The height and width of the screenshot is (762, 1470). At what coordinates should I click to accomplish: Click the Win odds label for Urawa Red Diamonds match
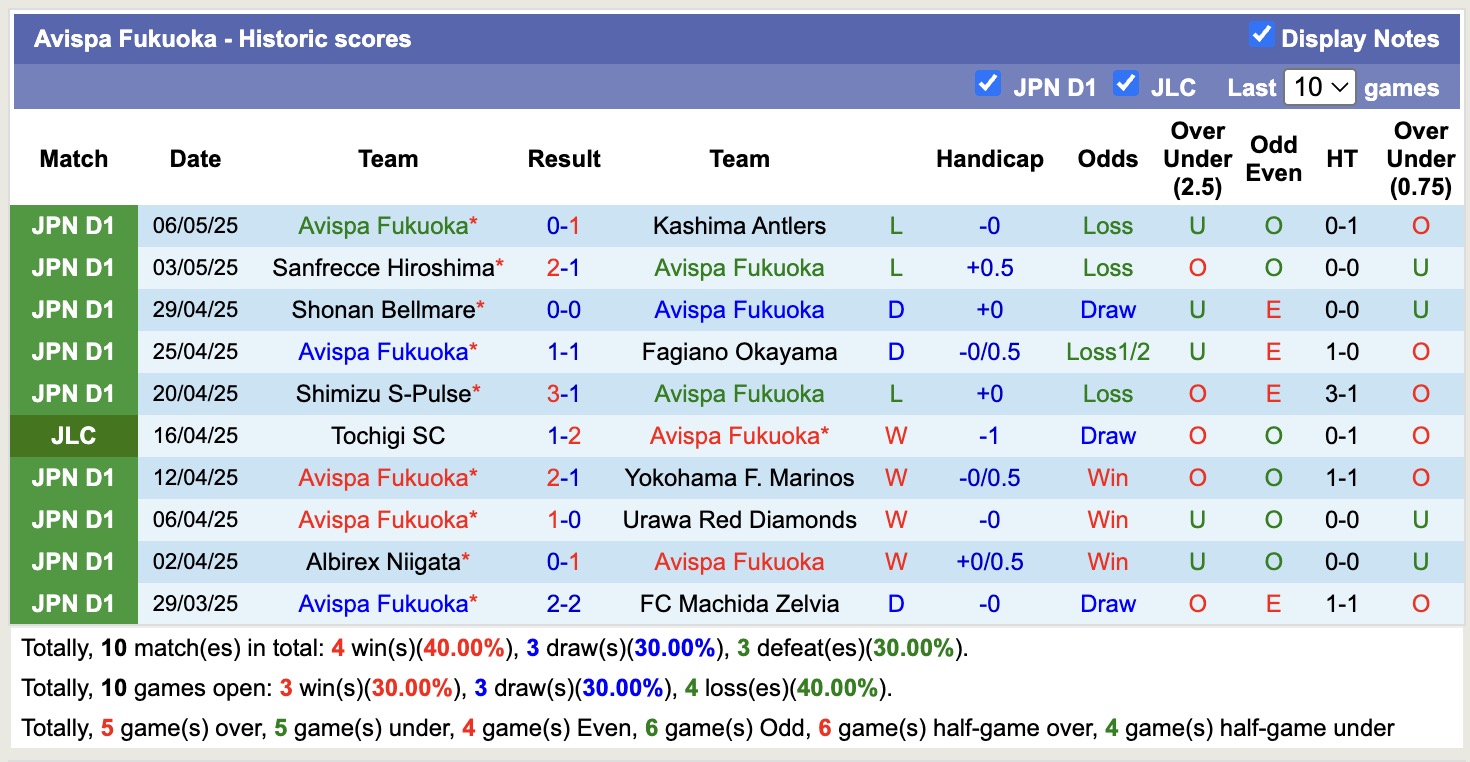tap(1107, 519)
